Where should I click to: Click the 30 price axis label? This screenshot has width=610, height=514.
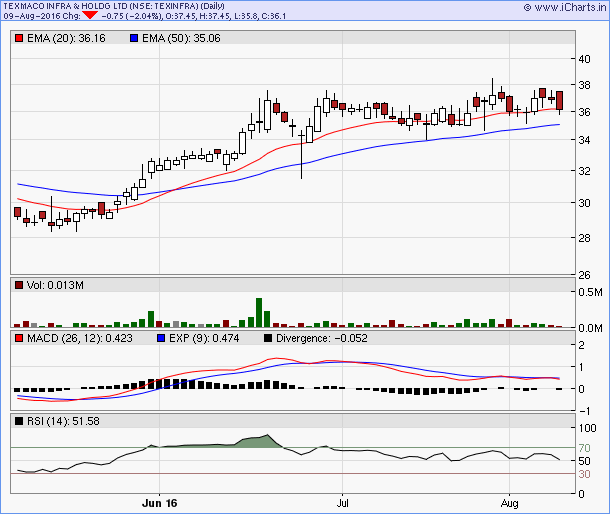(x=584, y=203)
